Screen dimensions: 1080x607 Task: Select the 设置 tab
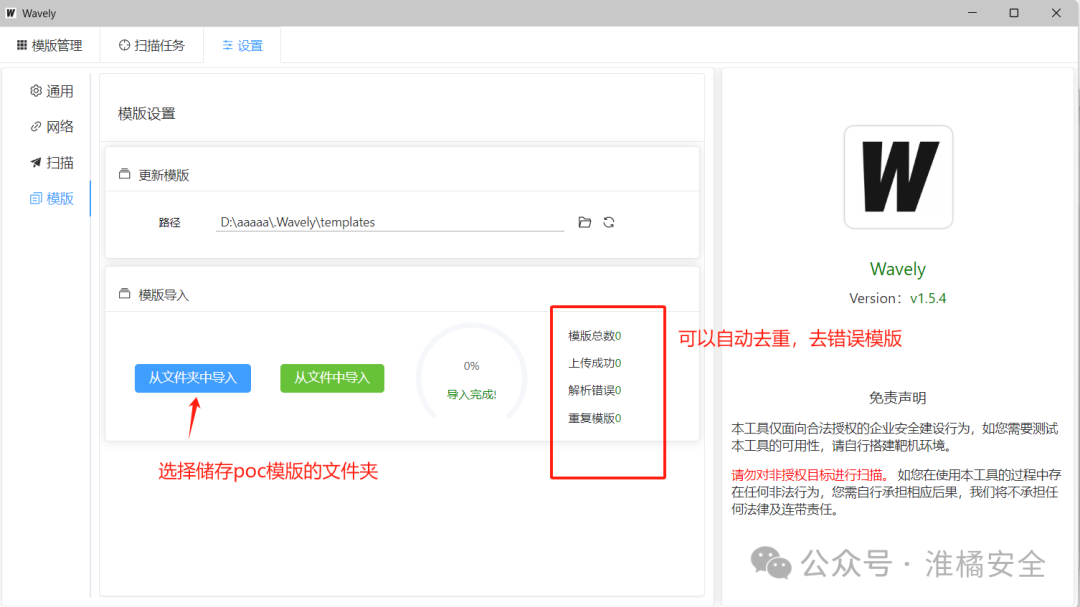[242, 45]
